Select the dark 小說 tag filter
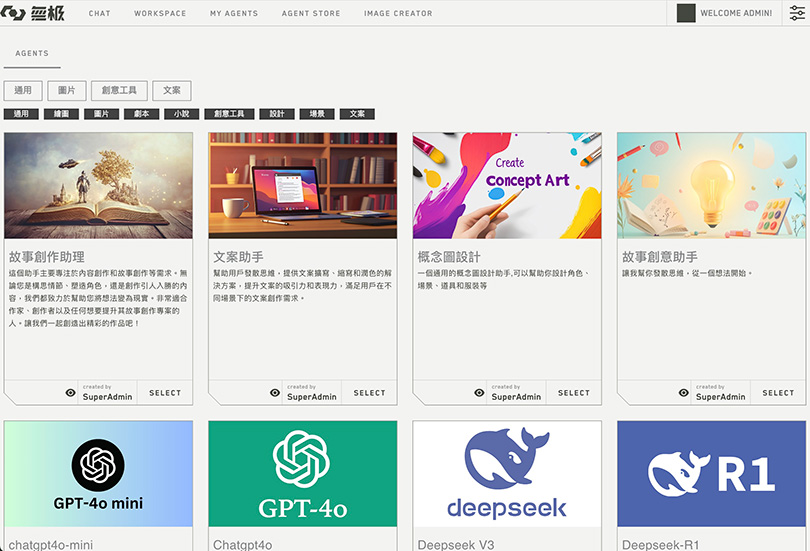Screen dimensions: 810x551 click(181, 114)
